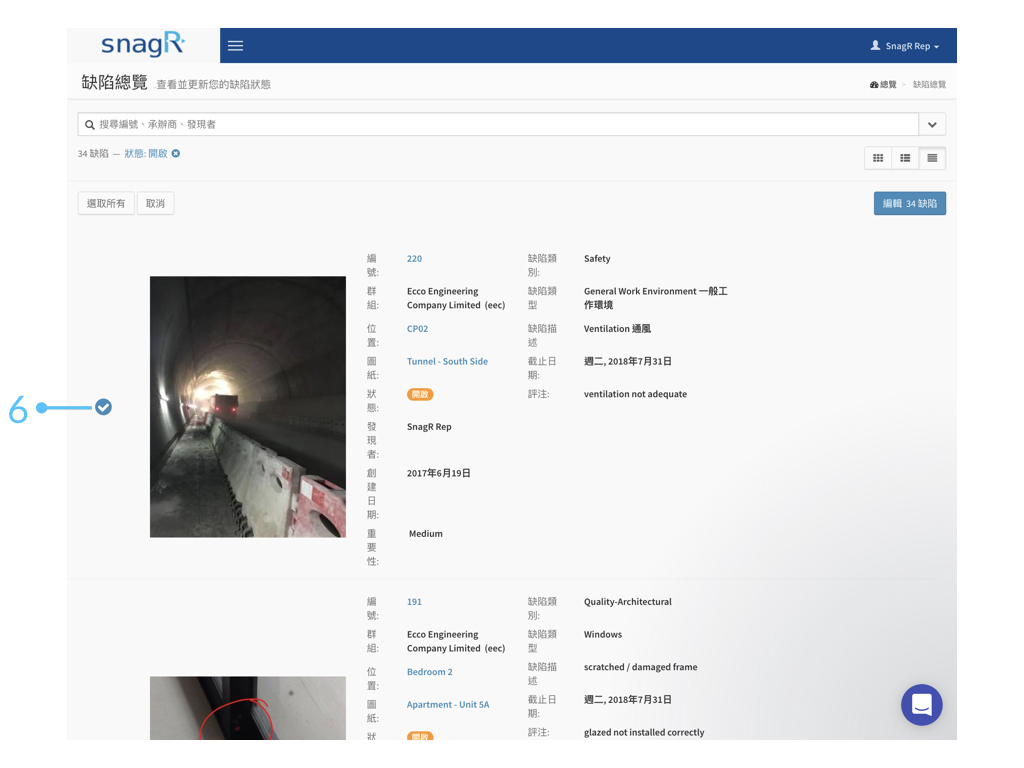
Task: Click the 取消 button
Action: [x=155, y=203]
